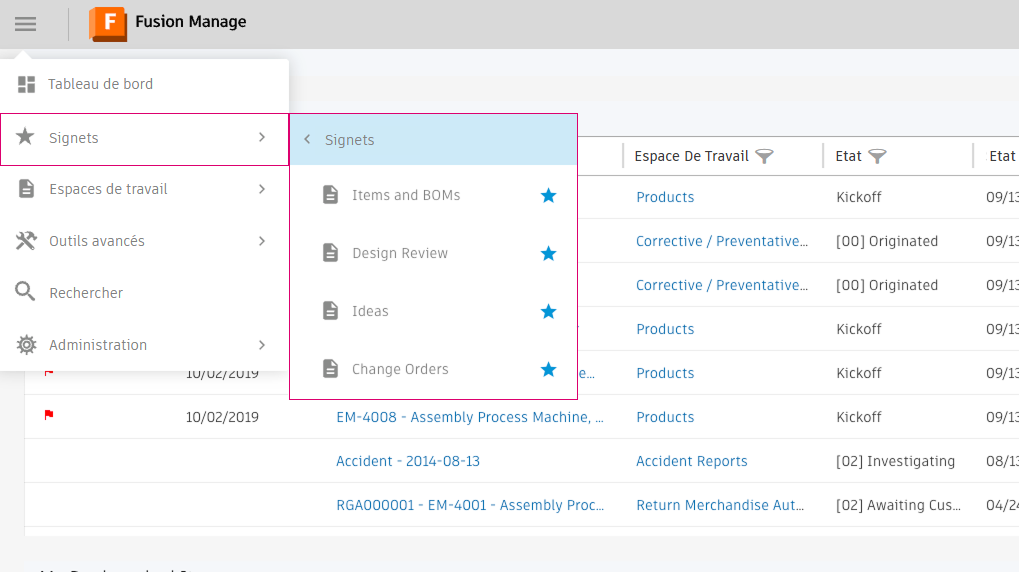Open the Change Orders bookmark
The image size is (1019, 572).
(x=400, y=370)
